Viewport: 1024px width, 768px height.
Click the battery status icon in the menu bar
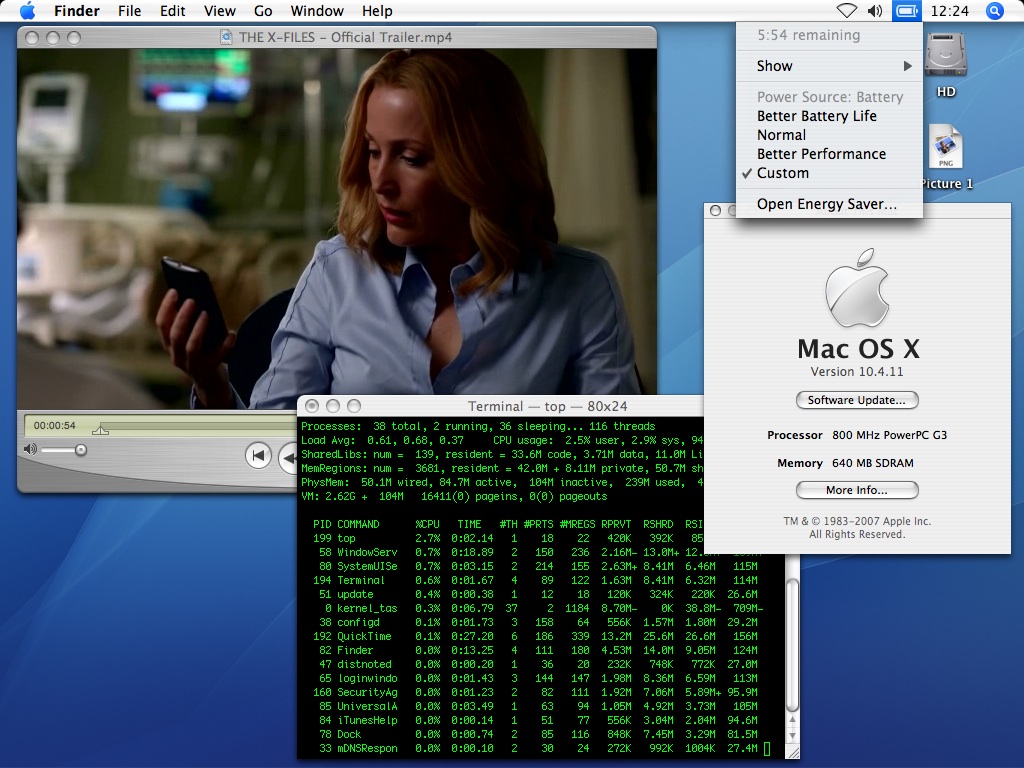pos(906,10)
